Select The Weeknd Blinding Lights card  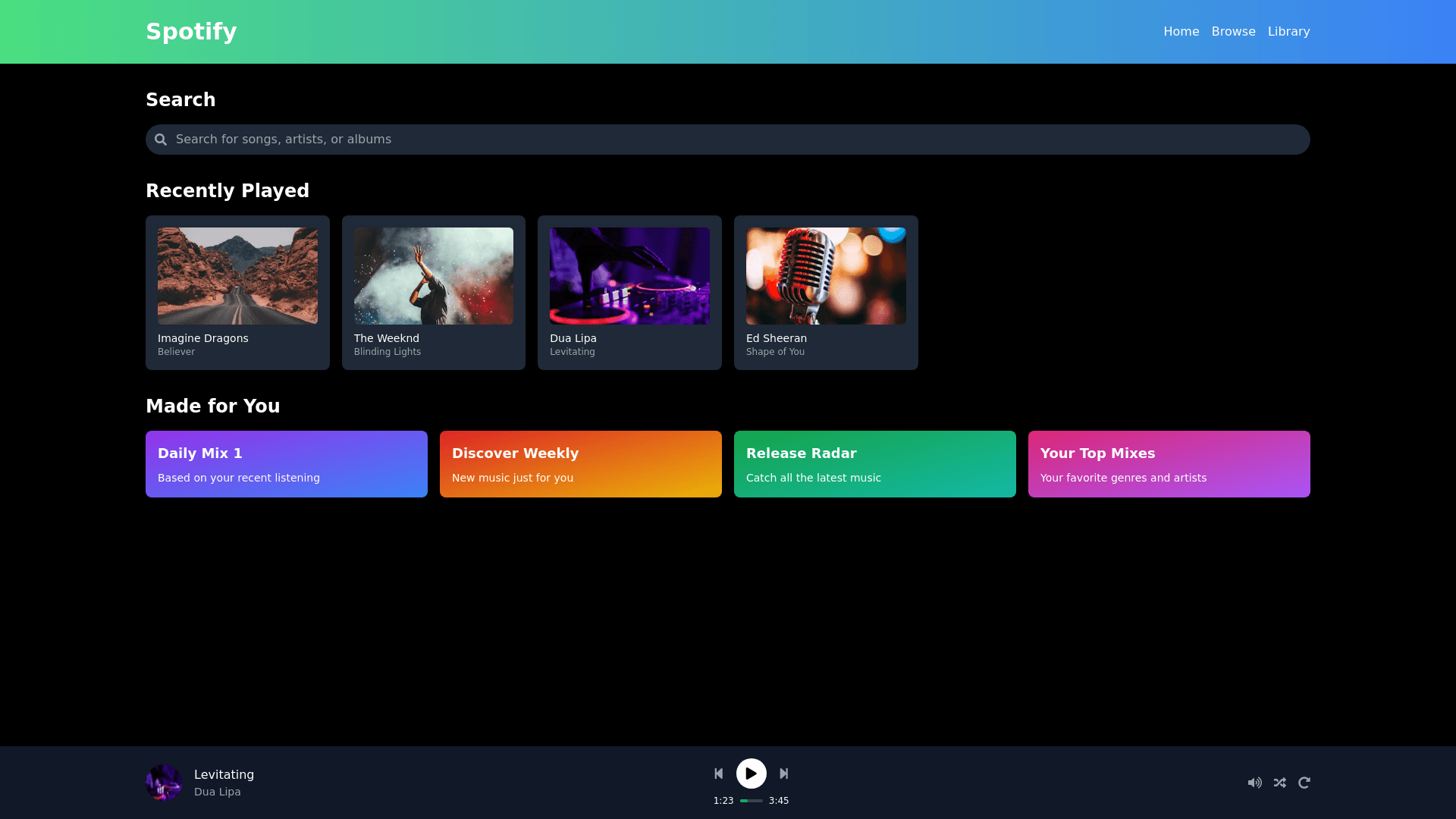433,293
